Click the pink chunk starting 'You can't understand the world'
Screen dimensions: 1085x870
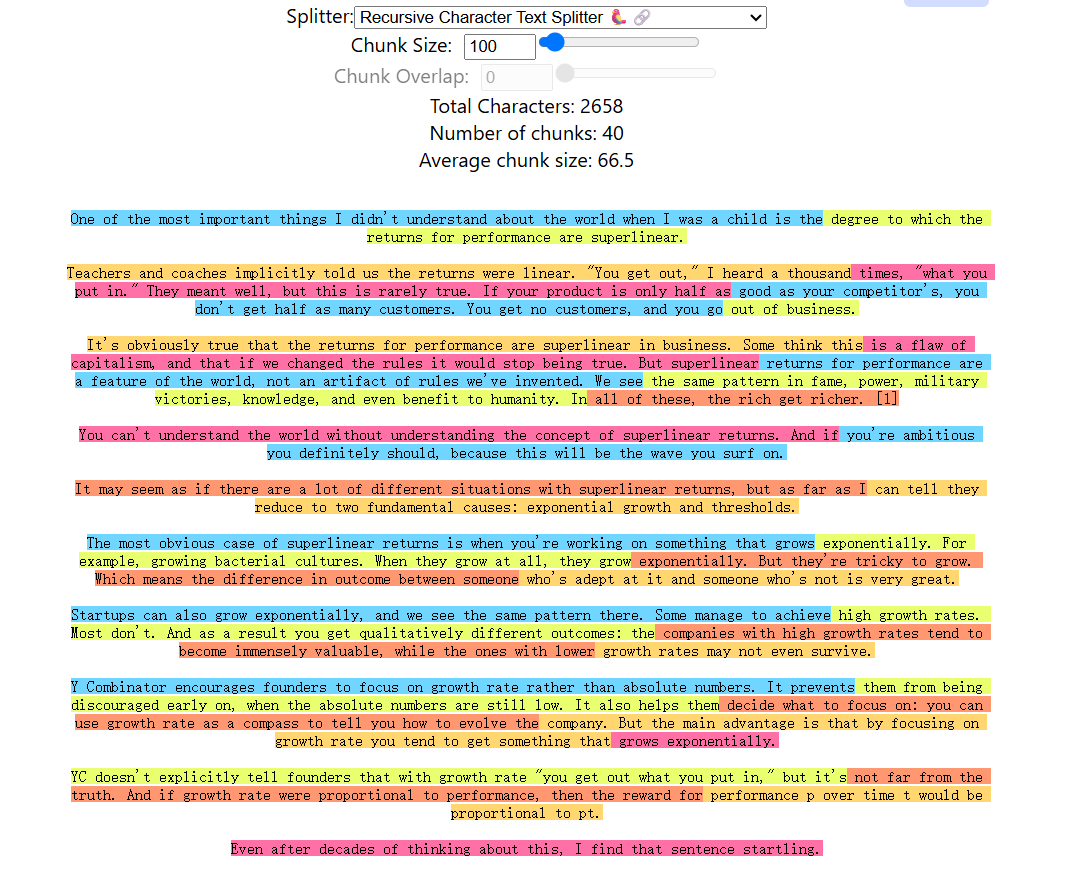click(459, 435)
